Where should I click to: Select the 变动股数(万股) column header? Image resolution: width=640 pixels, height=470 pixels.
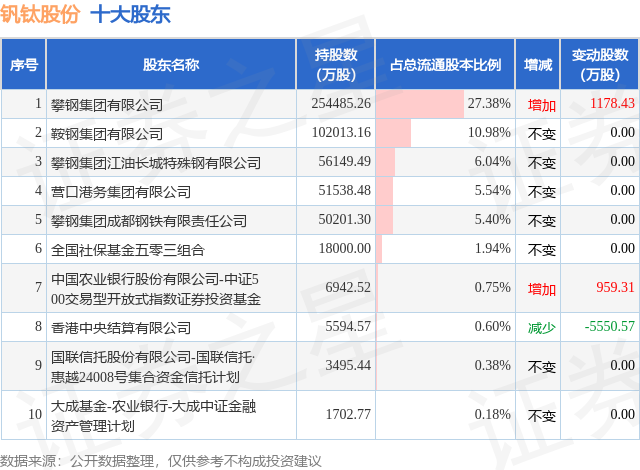(600, 64)
